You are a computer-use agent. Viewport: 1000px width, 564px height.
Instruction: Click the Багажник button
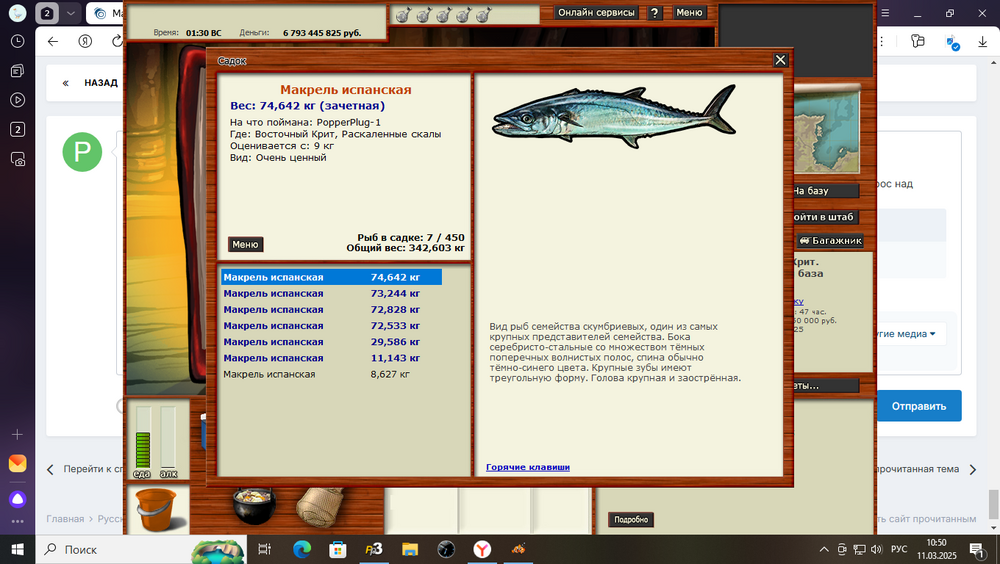829,241
